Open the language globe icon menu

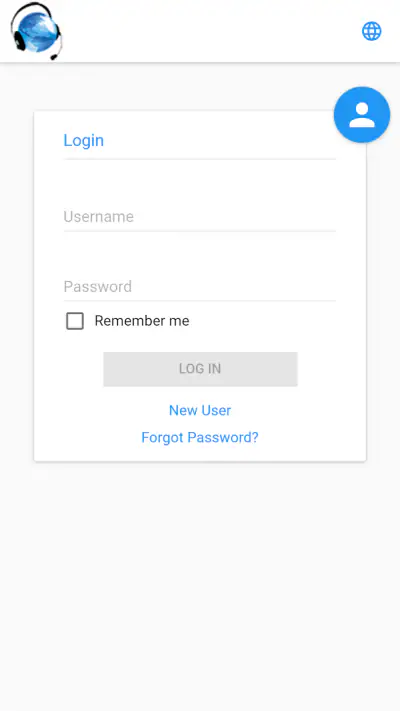(x=371, y=31)
